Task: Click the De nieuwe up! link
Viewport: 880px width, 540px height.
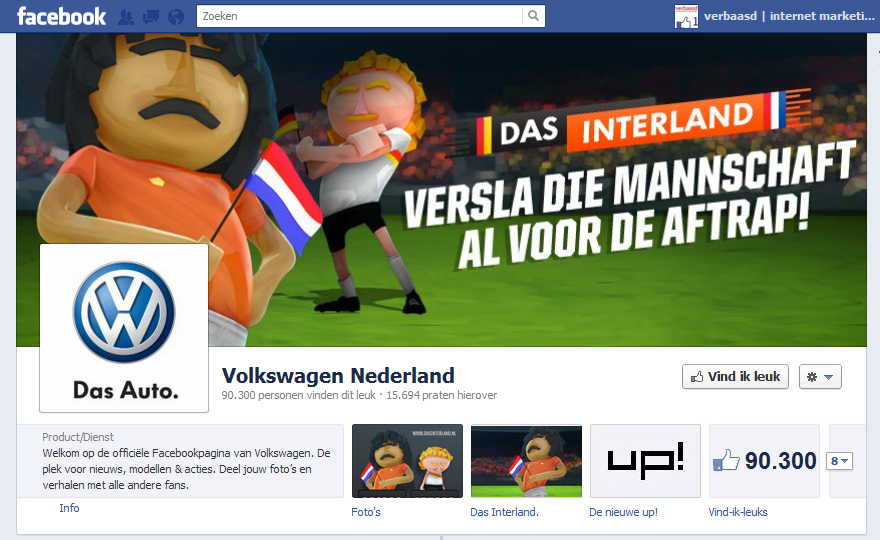Action: (623, 512)
